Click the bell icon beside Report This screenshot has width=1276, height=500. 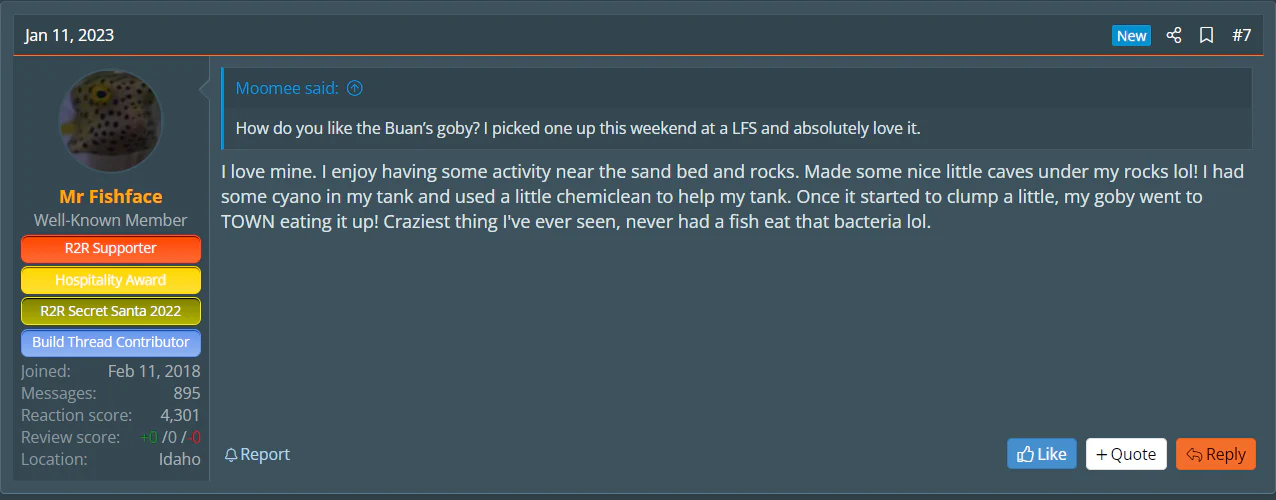(231, 455)
